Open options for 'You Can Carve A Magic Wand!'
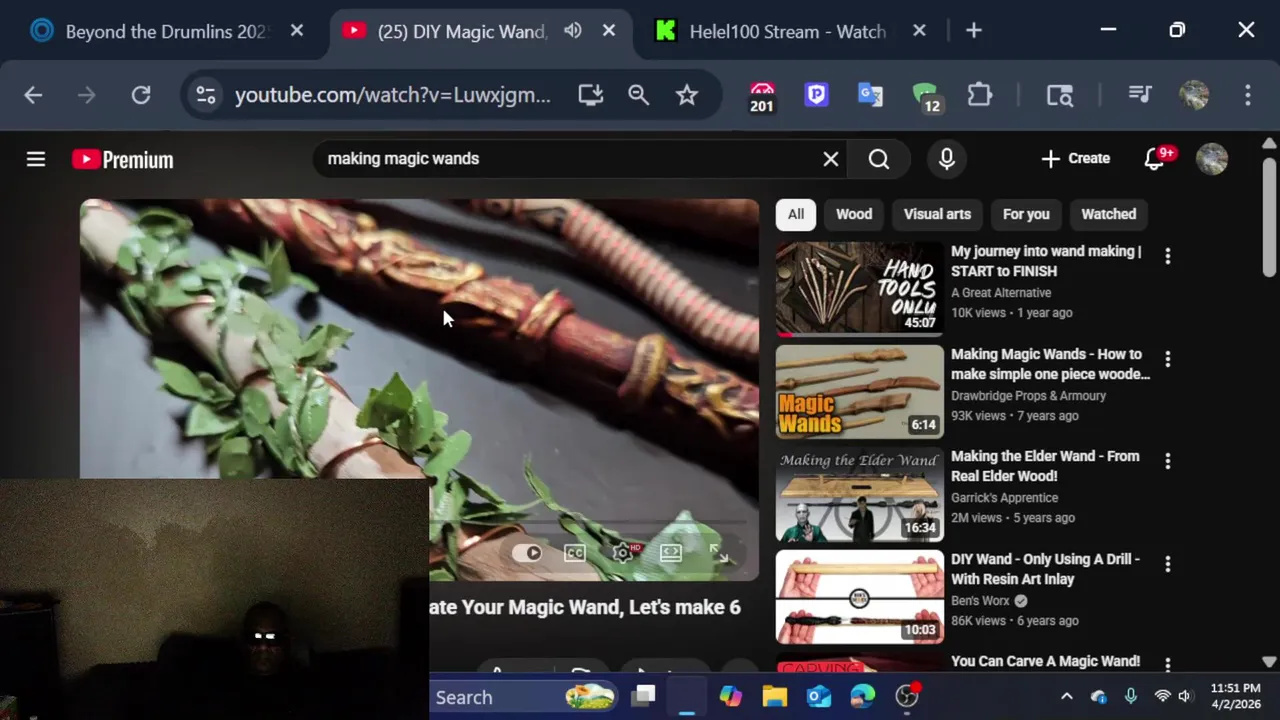Screen dimensions: 1280x720 click(x=1167, y=664)
